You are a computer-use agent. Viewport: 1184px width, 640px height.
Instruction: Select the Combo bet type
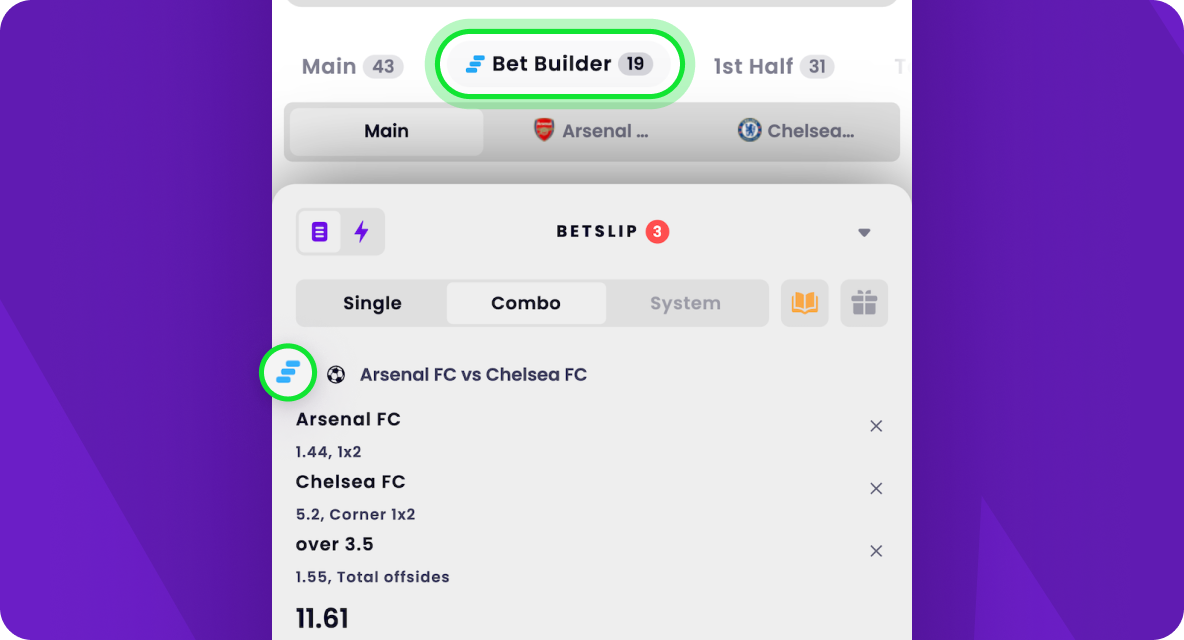[x=526, y=303]
